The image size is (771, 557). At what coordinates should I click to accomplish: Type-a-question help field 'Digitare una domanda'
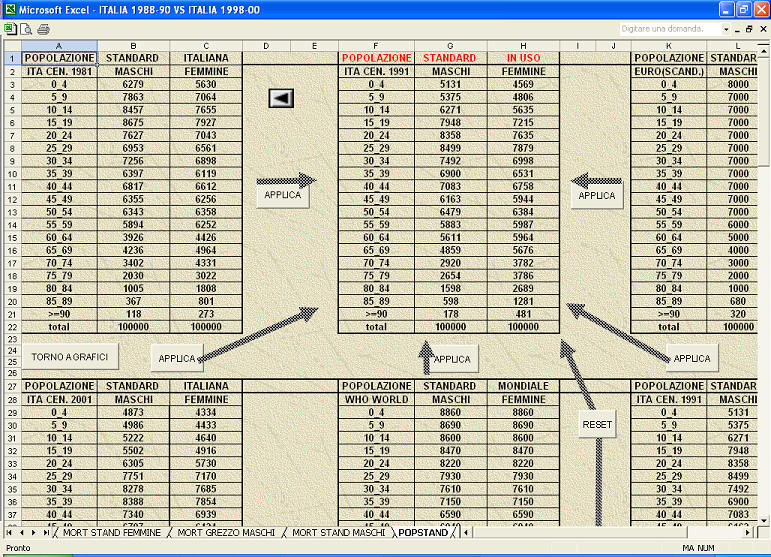click(x=670, y=29)
